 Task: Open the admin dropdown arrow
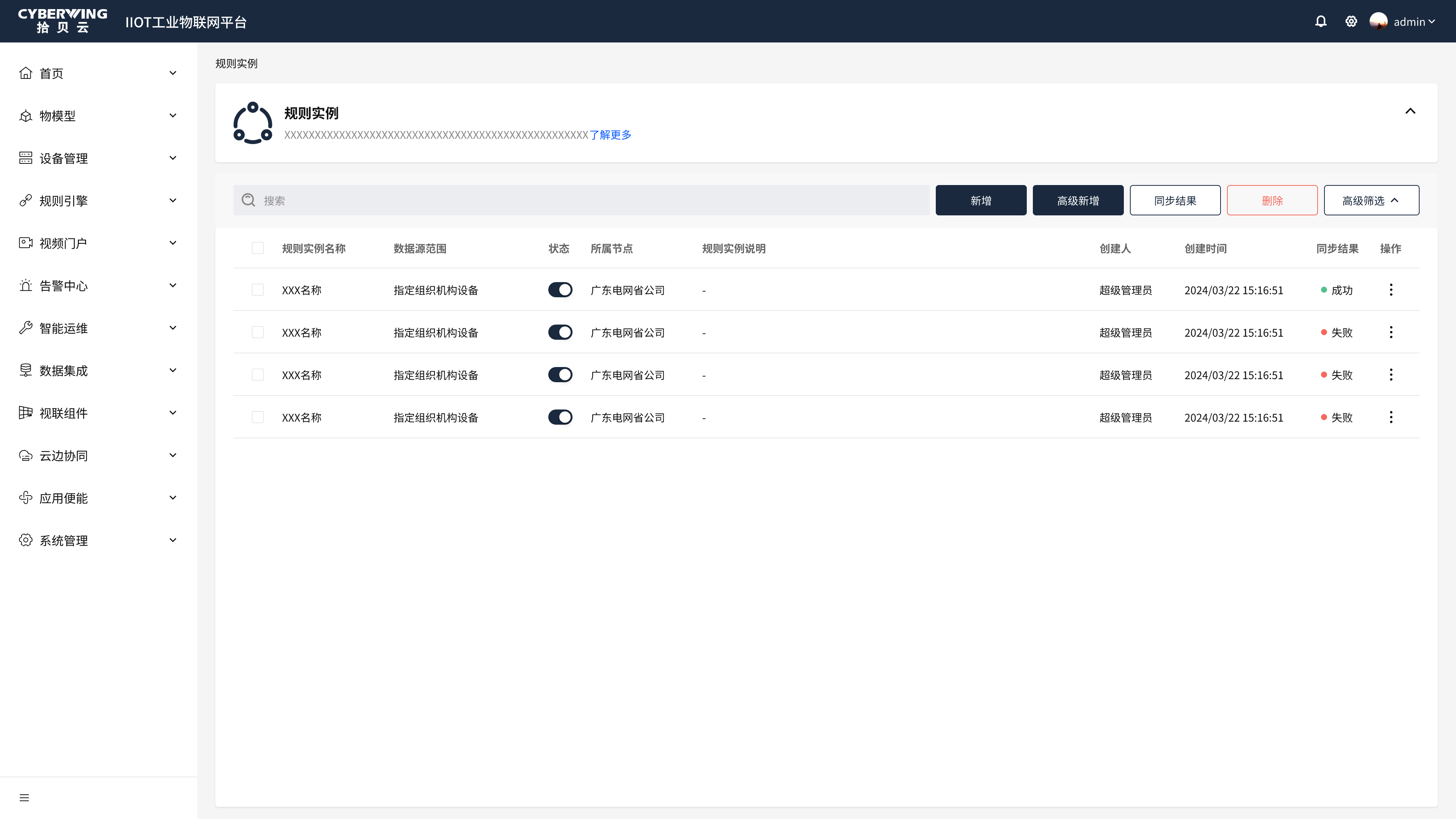click(1432, 22)
